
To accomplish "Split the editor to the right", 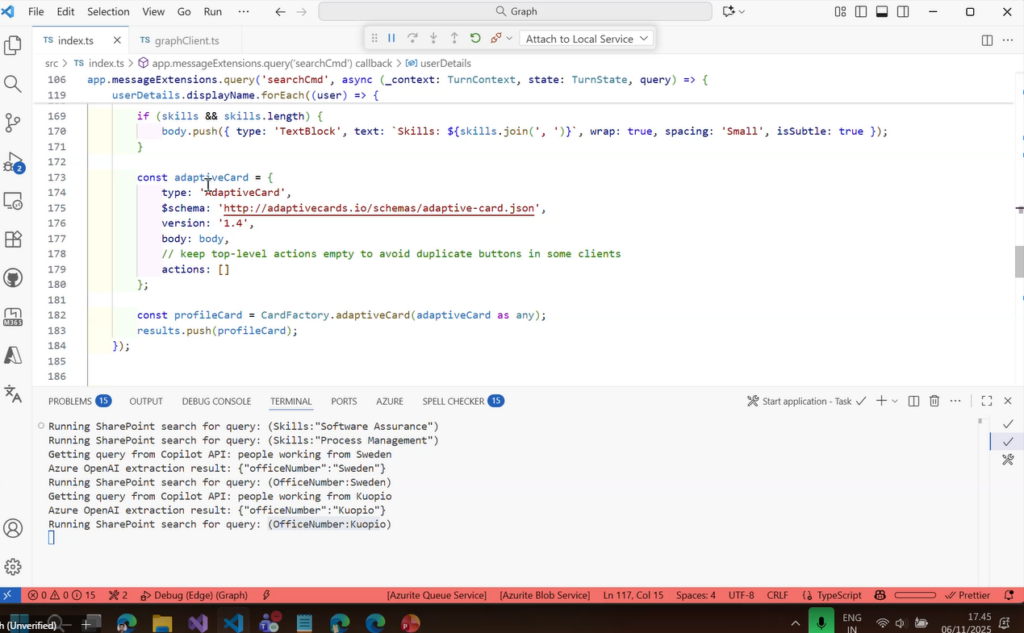I will pyautogui.click(x=987, y=40).
